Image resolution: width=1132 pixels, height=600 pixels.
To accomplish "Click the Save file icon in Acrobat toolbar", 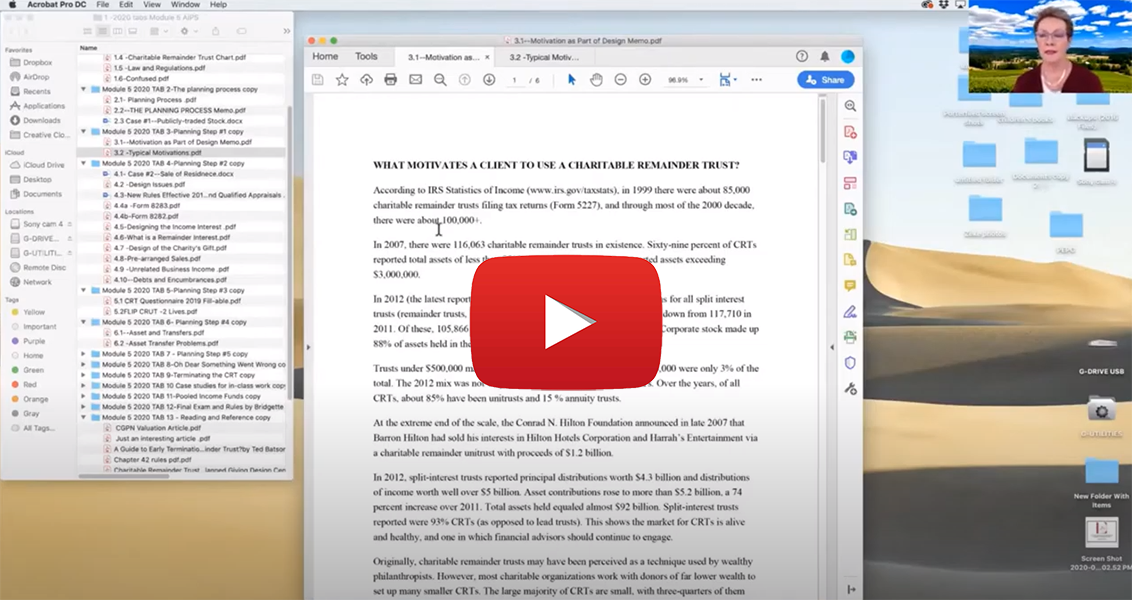I will [x=318, y=80].
